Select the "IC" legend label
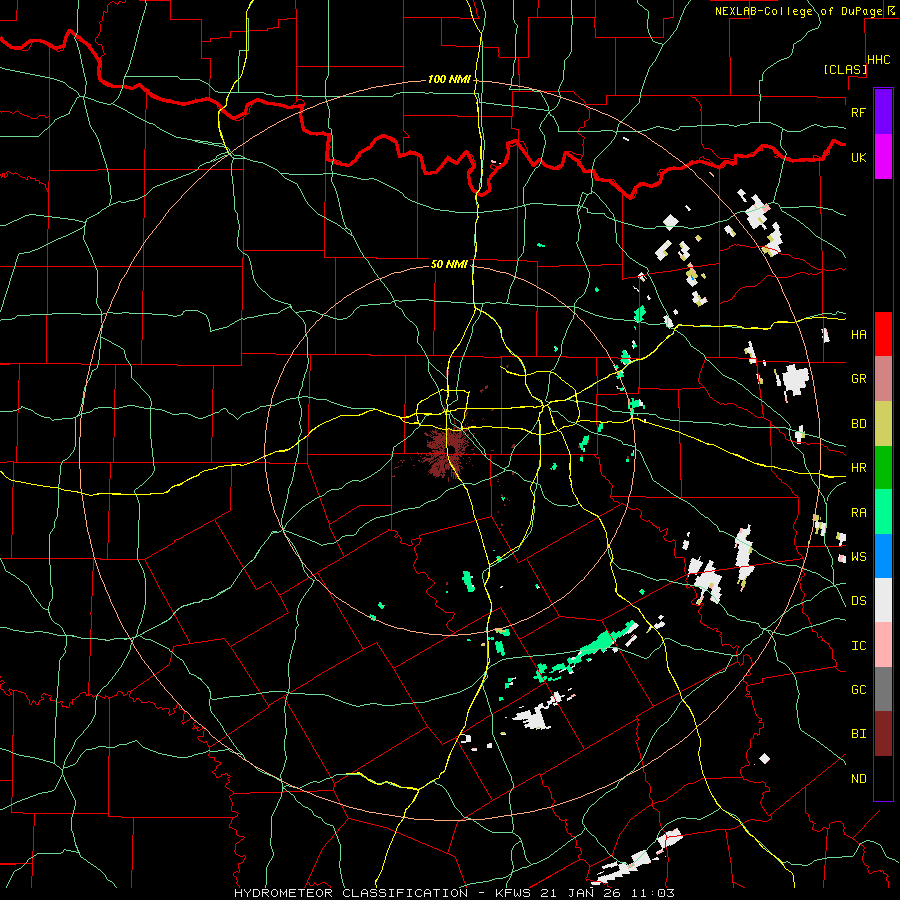This screenshot has height=900, width=900. click(x=858, y=646)
